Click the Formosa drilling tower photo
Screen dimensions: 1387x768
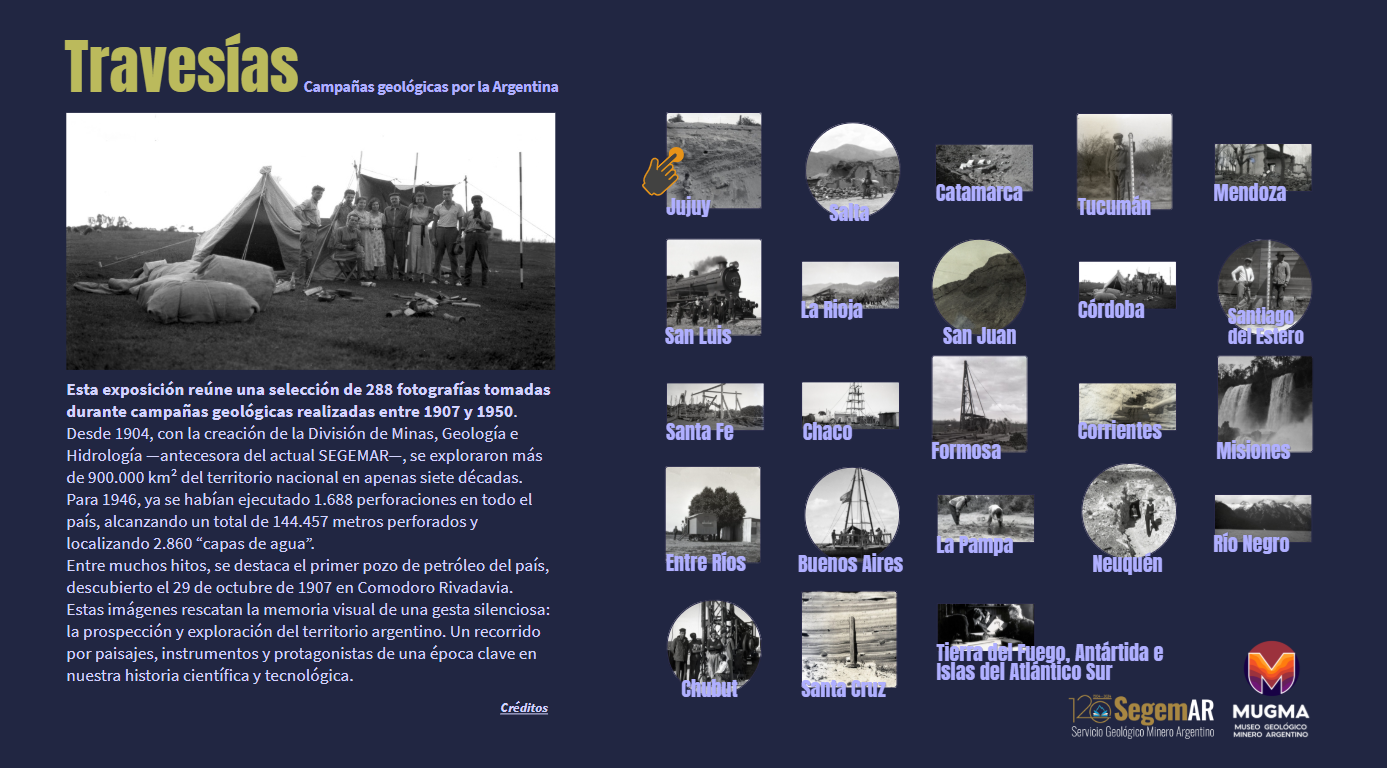coord(978,403)
